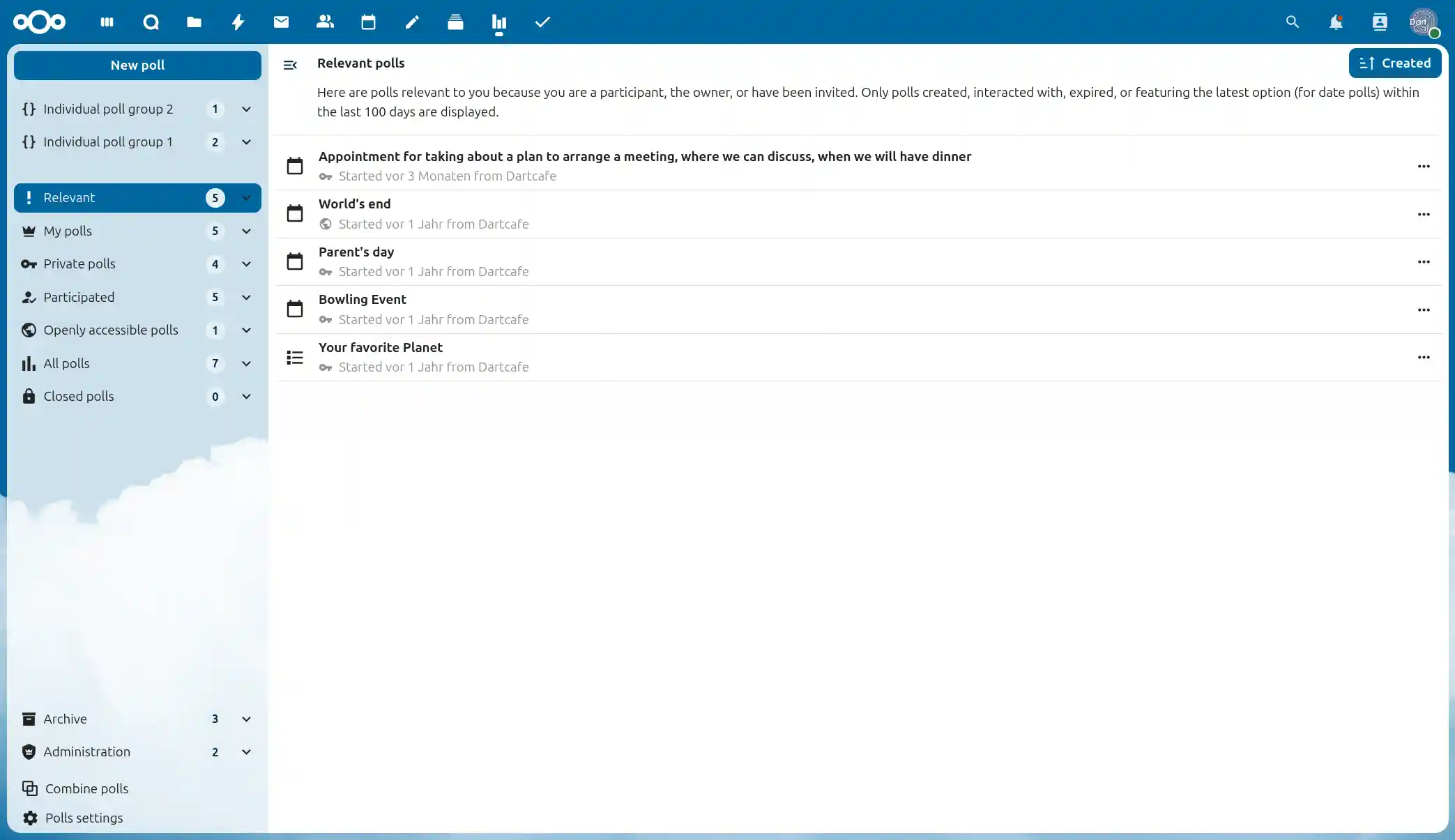The height and width of the screenshot is (840, 1455).
Task: Click the notifications bell icon
Action: (x=1335, y=22)
